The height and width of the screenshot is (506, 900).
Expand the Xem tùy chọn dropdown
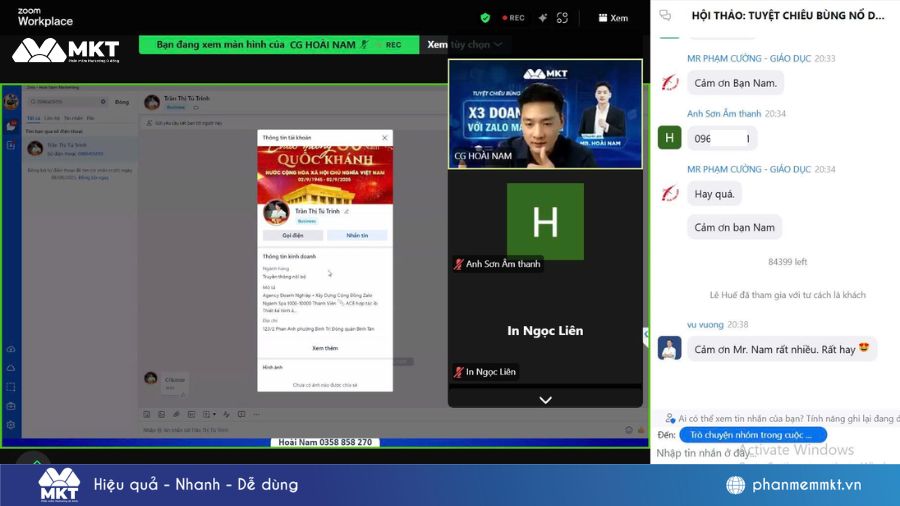465,44
